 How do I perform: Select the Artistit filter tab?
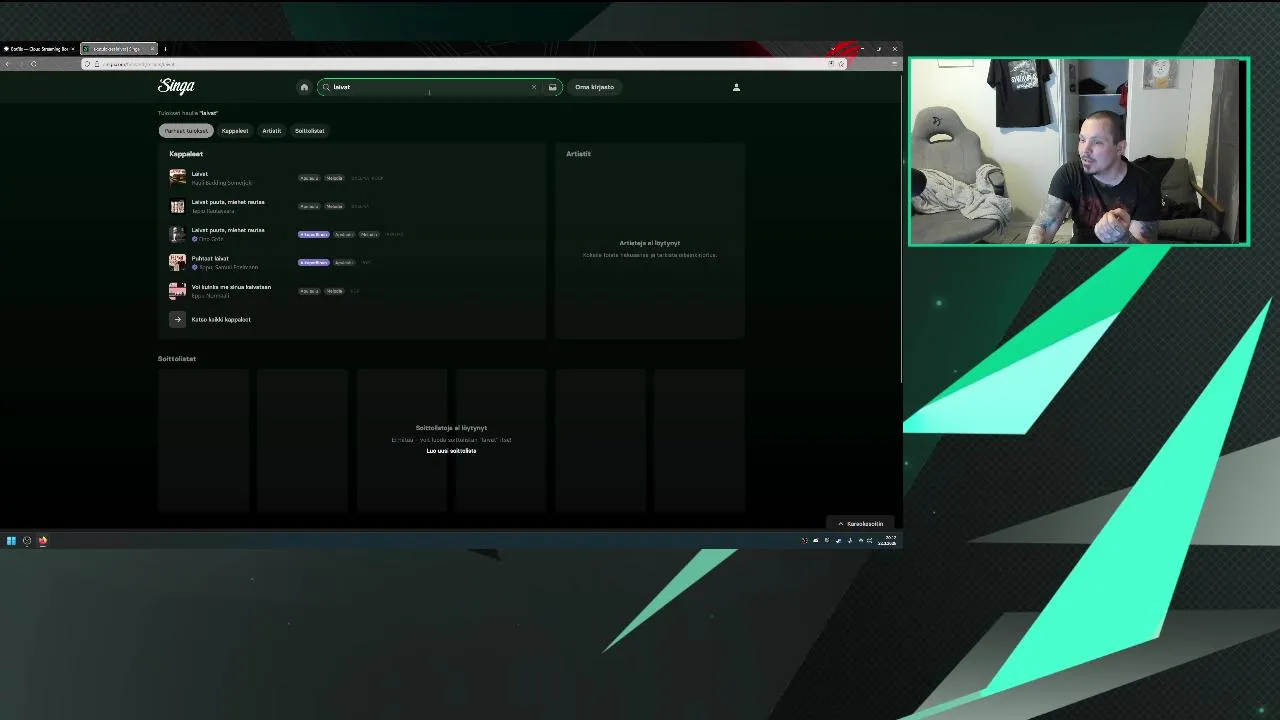pyautogui.click(x=271, y=131)
